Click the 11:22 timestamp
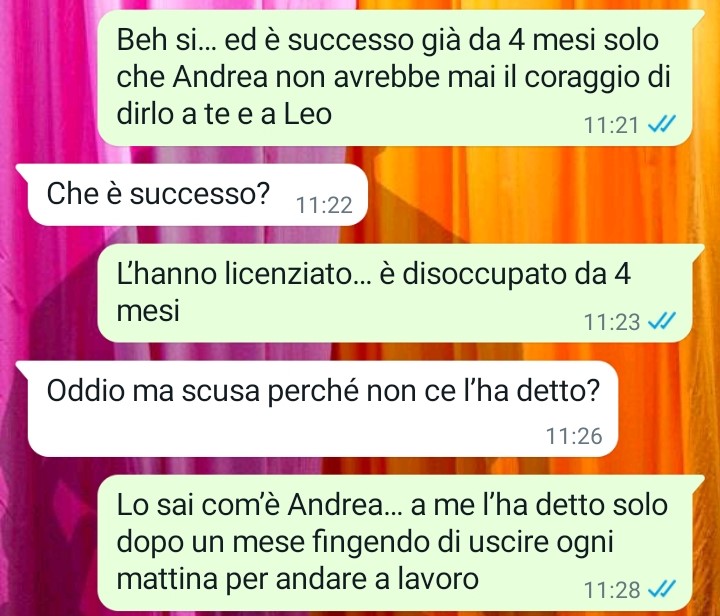This screenshot has width=720, height=616. tap(324, 205)
